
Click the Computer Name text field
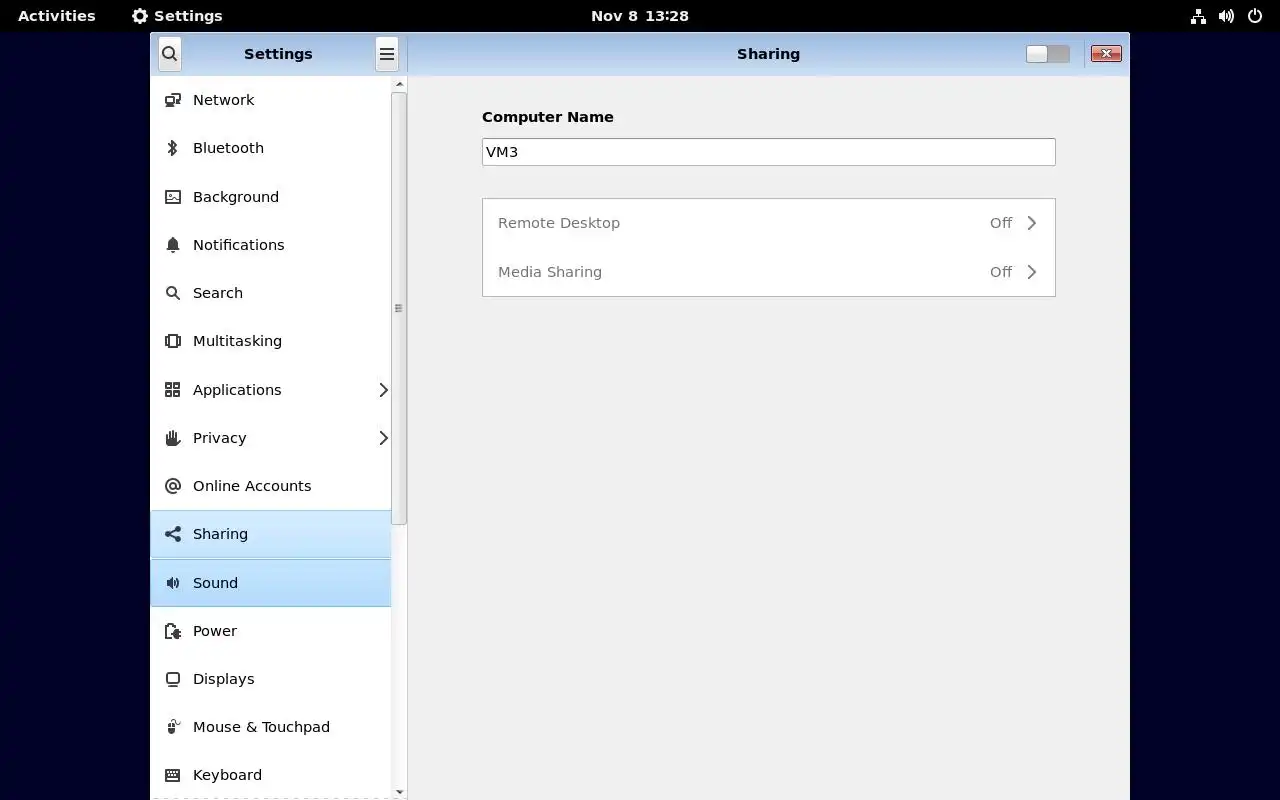(768, 152)
